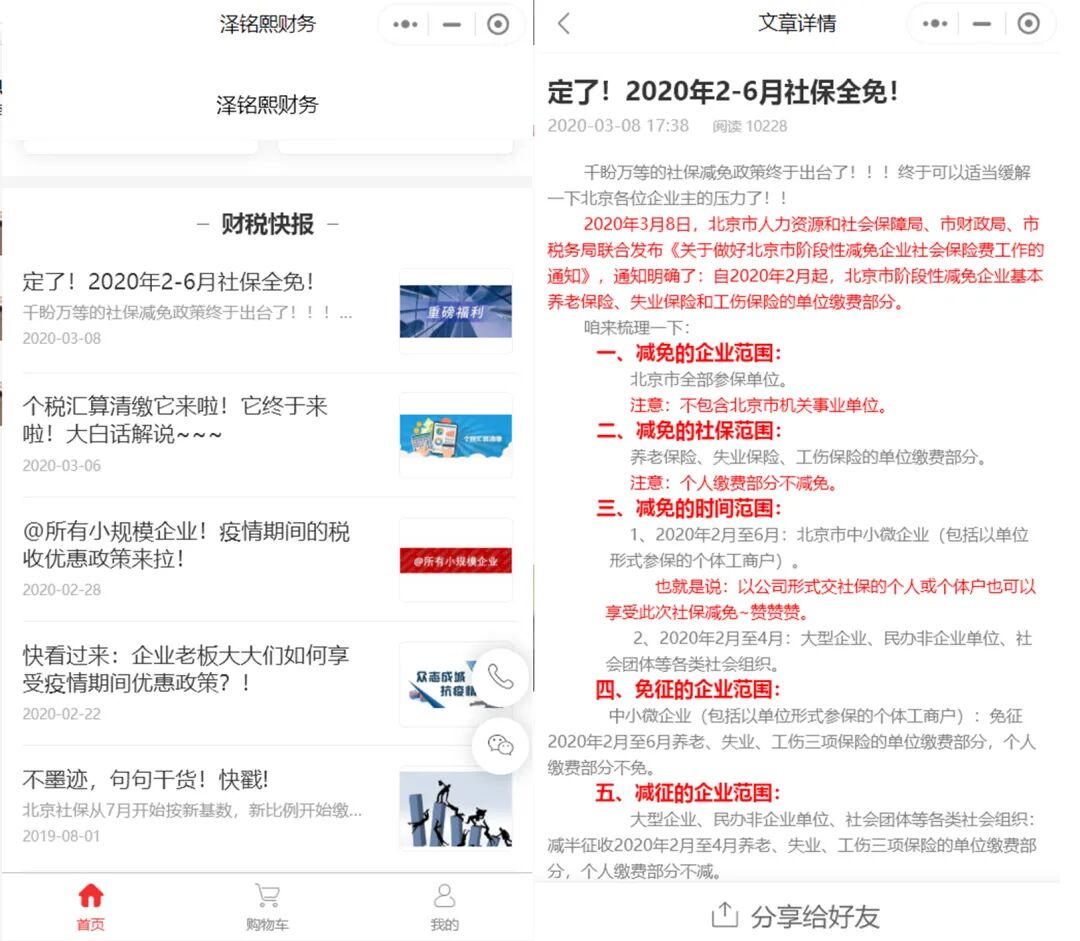Go back using the arrow in 文章详情
Image resolution: width=1080 pixels, height=941 pixels.
click(x=564, y=23)
